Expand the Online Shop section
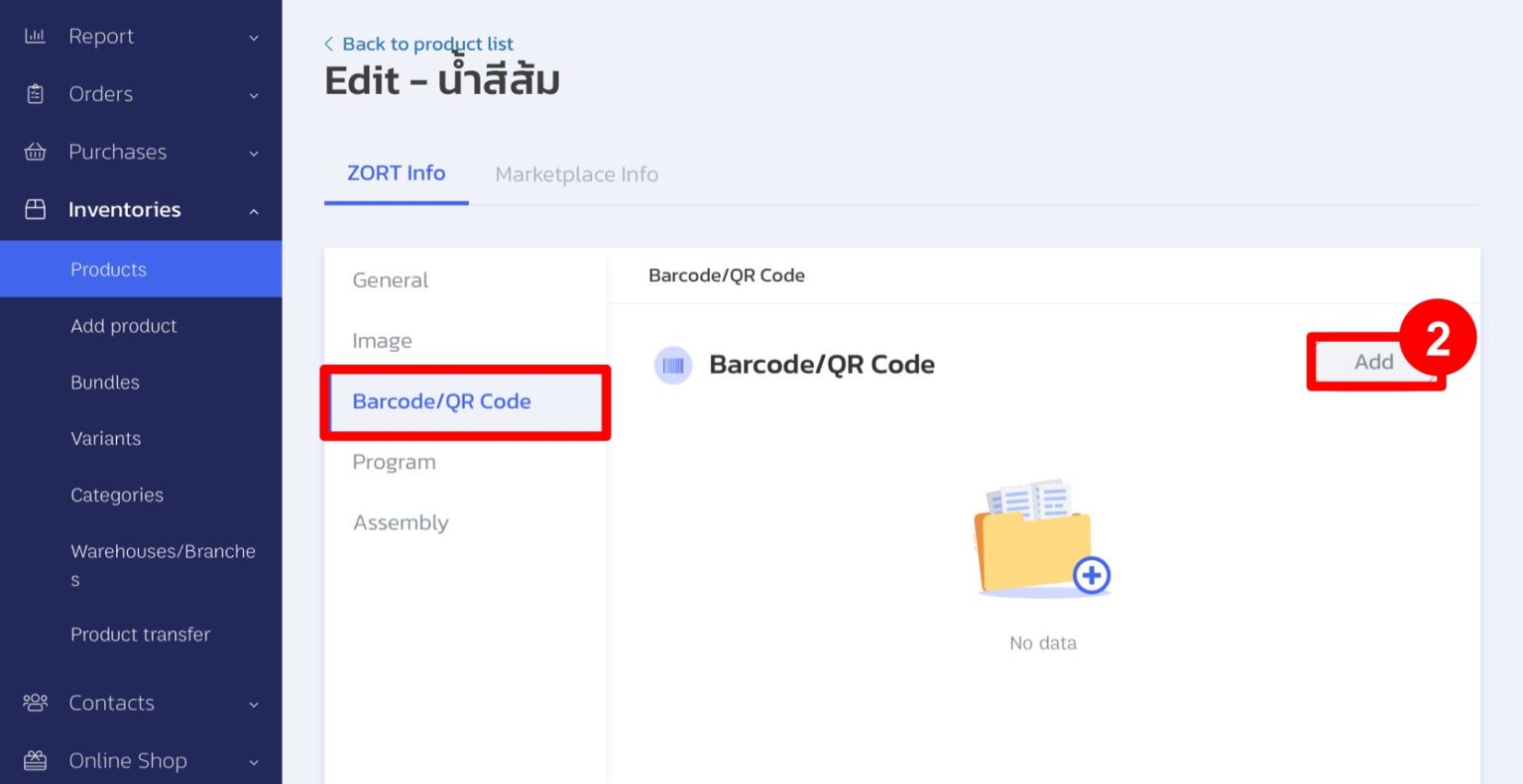This screenshot has width=1523, height=784. [255, 761]
